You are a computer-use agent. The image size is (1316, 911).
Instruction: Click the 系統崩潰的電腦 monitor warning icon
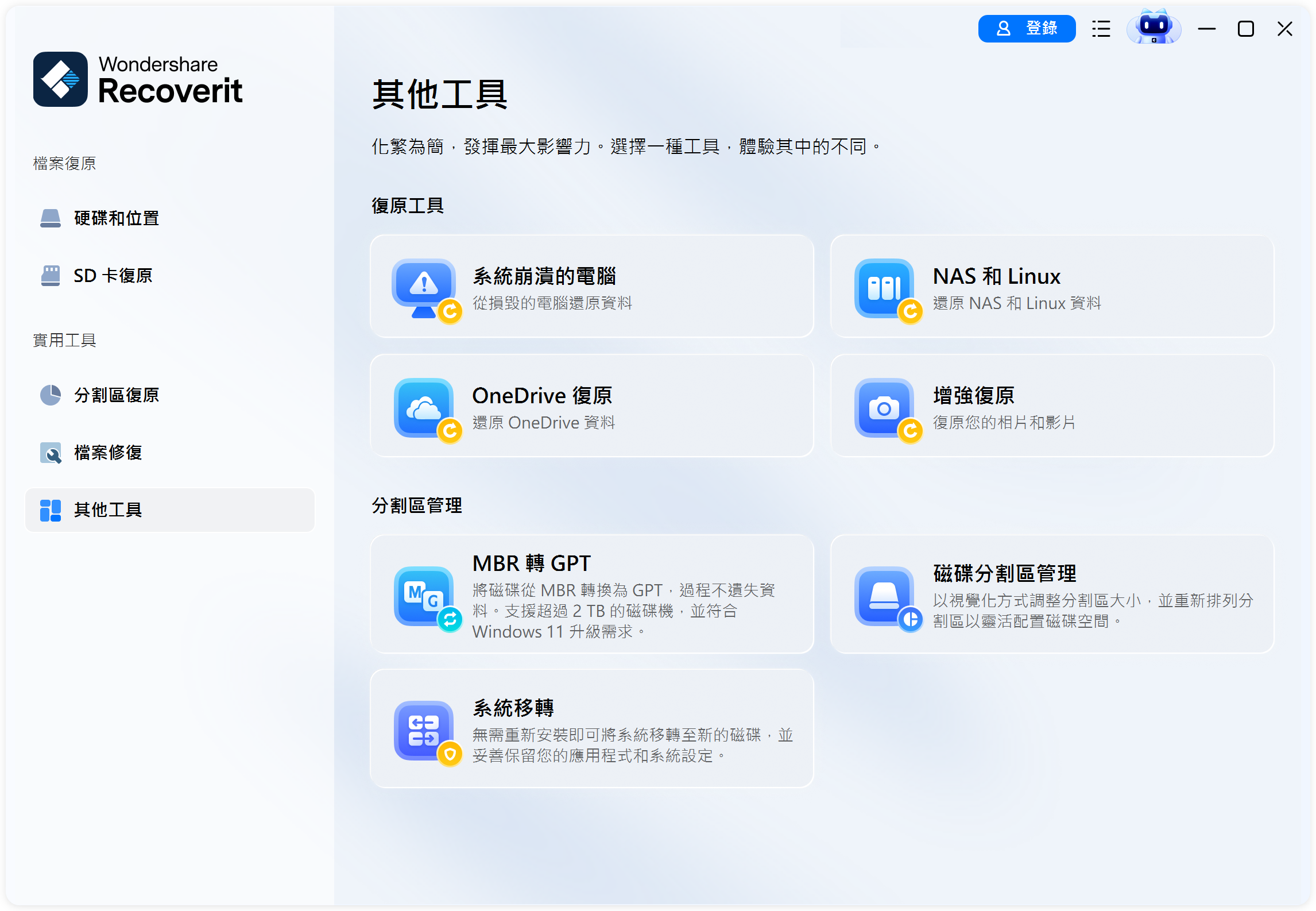(x=426, y=290)
